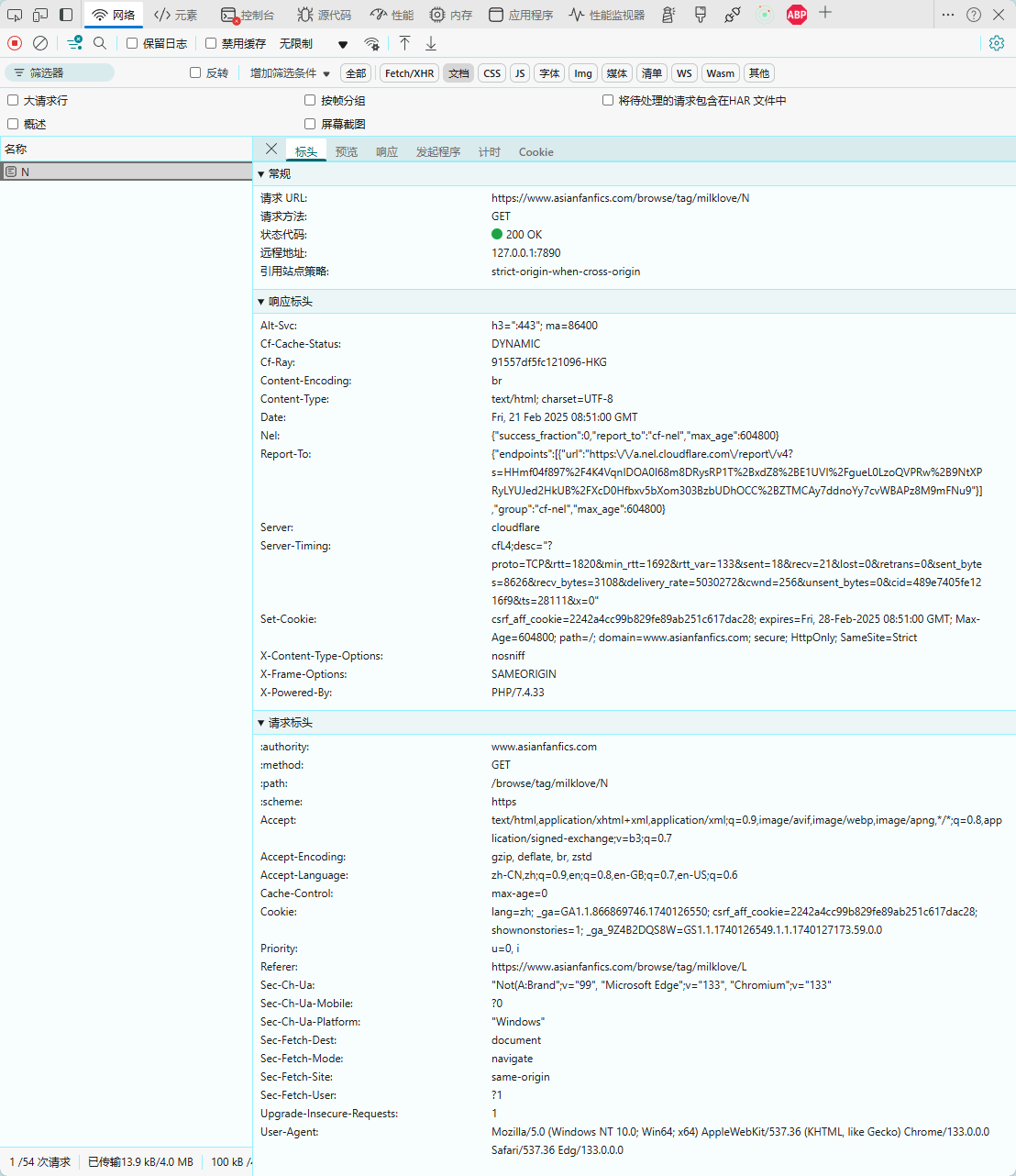
Task: Open network settings gear icon
Action: pyautogui.click(x=997, y=43)
